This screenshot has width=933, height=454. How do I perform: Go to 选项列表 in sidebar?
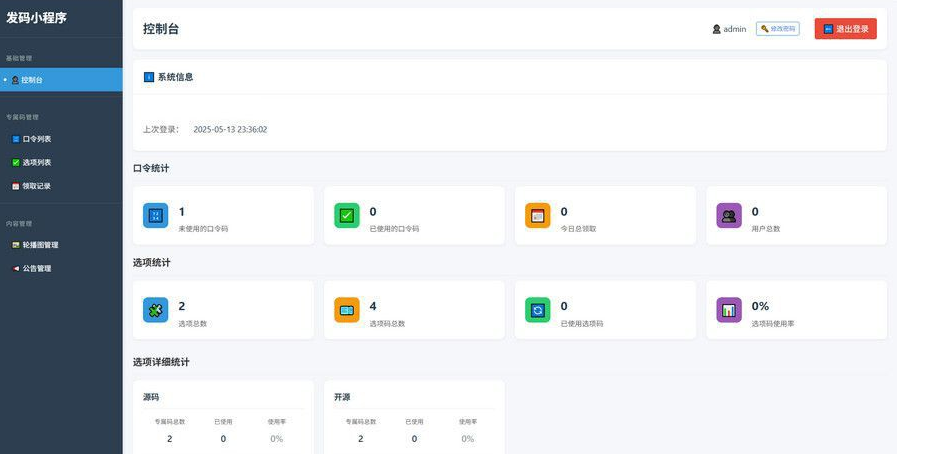[61, 162]
